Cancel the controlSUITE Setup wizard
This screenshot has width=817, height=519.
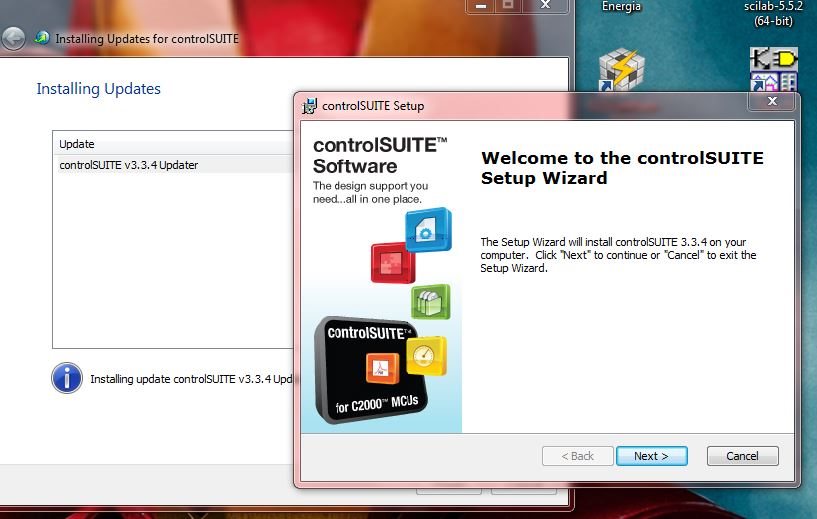tap(742, 456)
